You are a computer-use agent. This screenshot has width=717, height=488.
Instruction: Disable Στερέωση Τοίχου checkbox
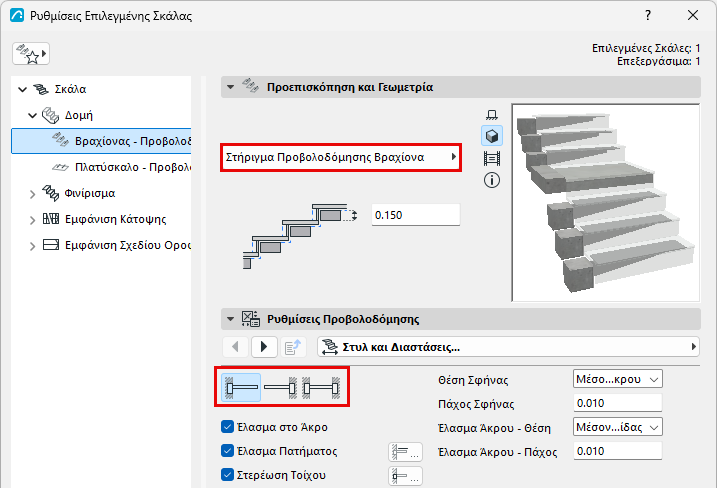point(227,475)
